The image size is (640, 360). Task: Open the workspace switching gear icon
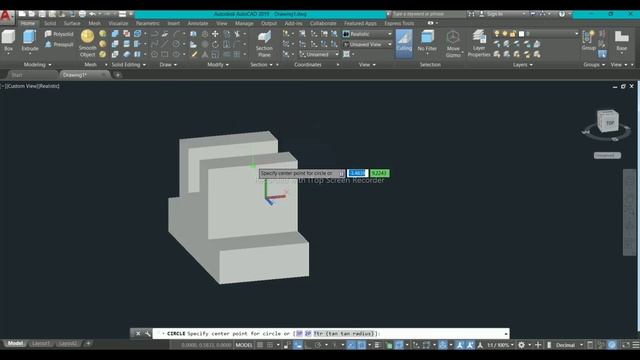pos(521,345)
